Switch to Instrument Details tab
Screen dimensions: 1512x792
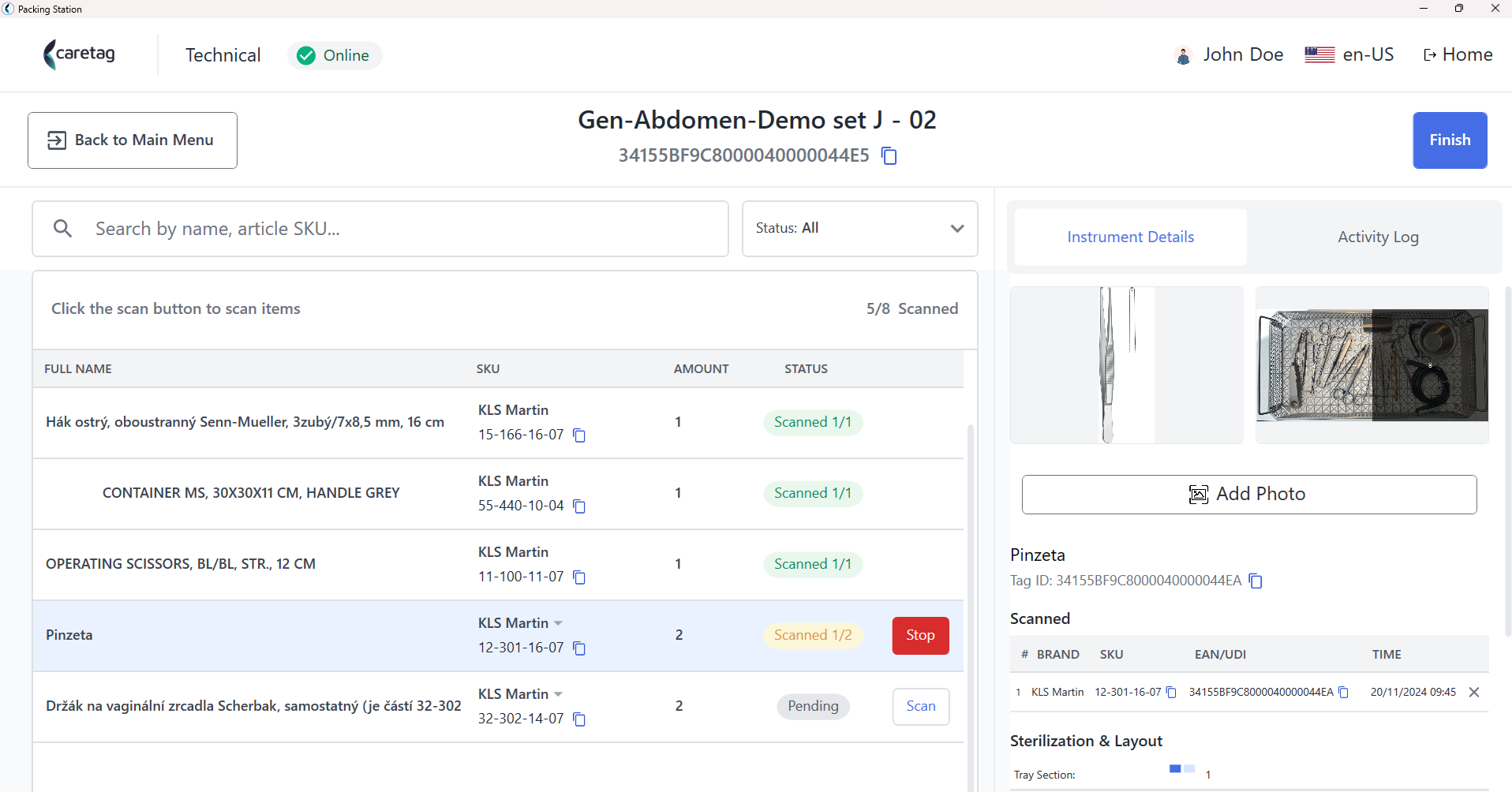coord(1130,237)
